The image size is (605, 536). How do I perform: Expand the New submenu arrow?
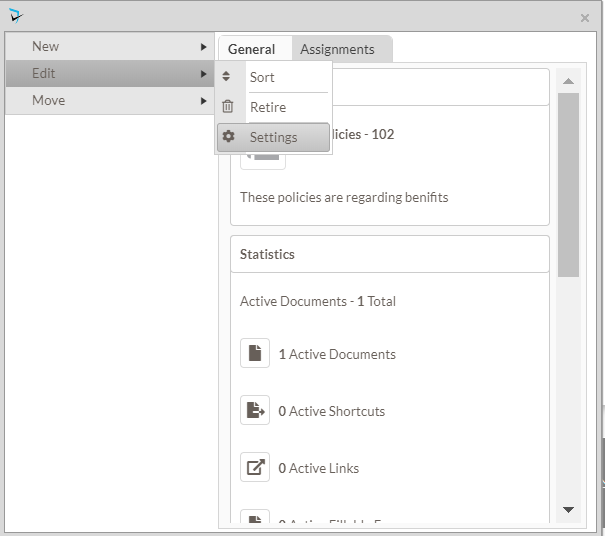(204, 47)
